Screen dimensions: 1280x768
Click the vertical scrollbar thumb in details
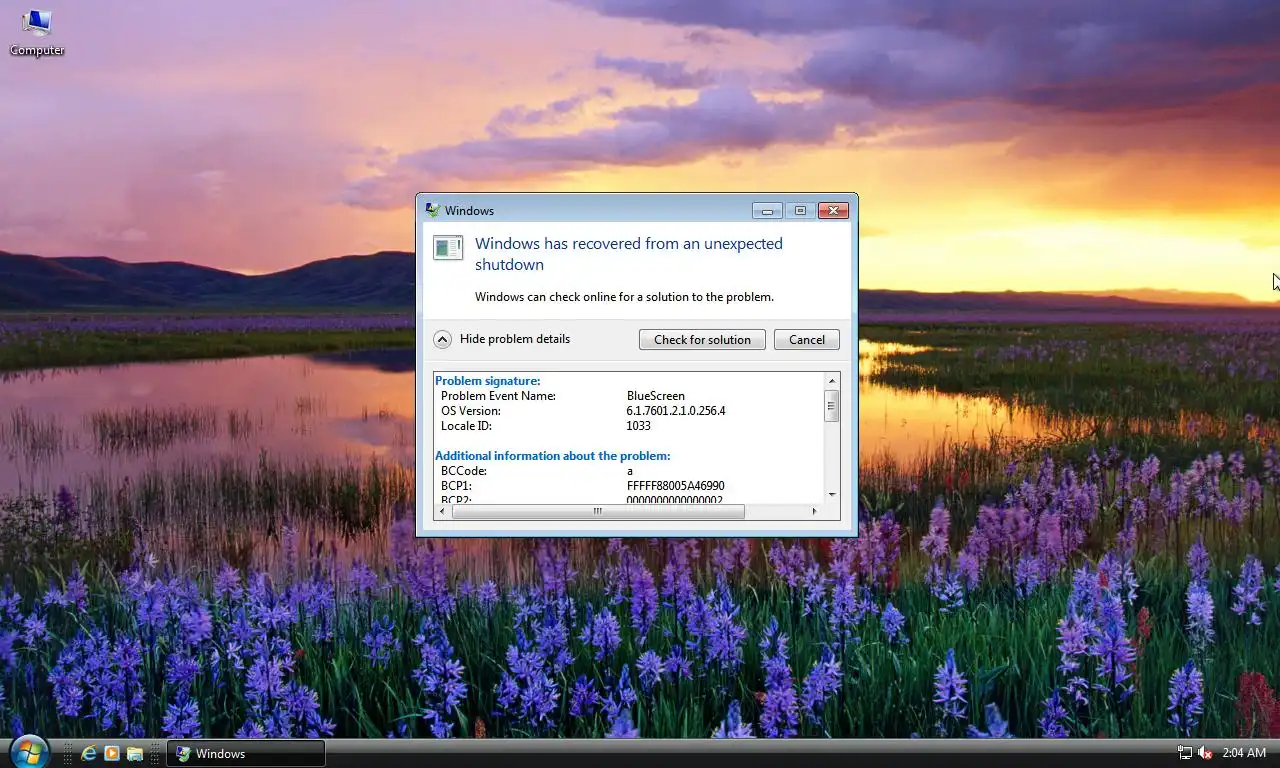pyautogui.click(x=832, y=406)
